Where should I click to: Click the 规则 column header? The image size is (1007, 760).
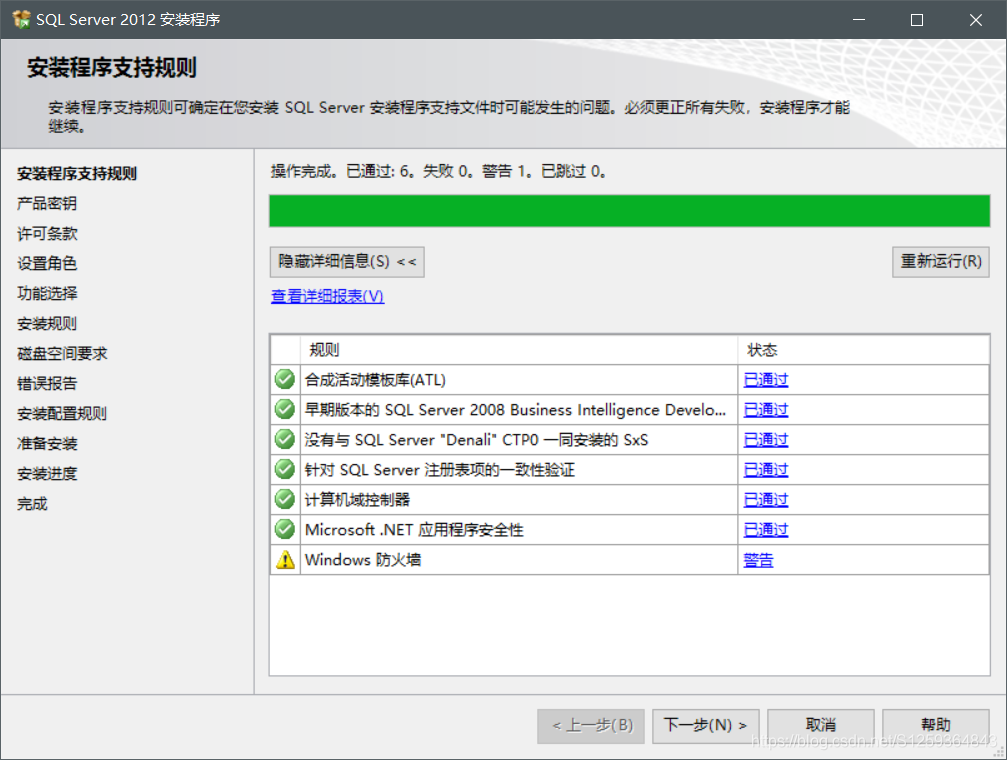pyautogui.click(x=519, y=350)
